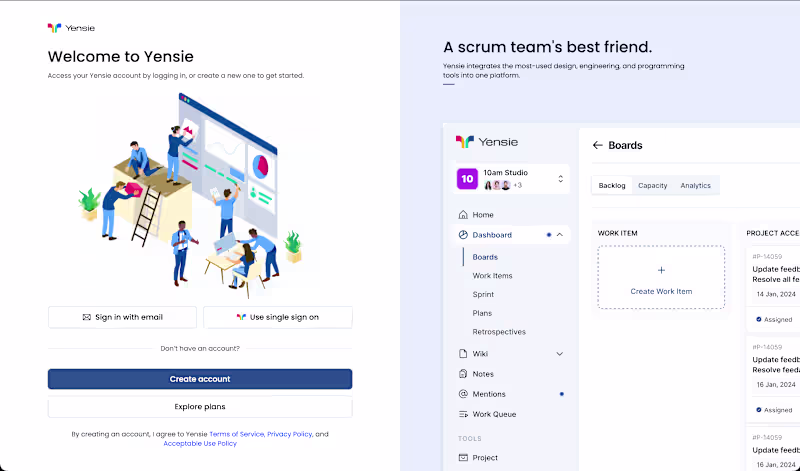Open the 10am Studio workspace switcher arrows
This screenshot has height=471, width=800.
pos(560,179)
